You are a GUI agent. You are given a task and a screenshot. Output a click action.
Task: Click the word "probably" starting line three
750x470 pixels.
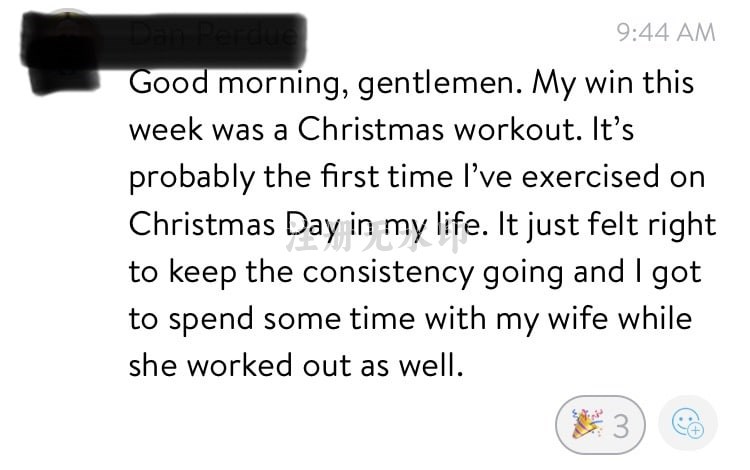(x=192, y=178)
